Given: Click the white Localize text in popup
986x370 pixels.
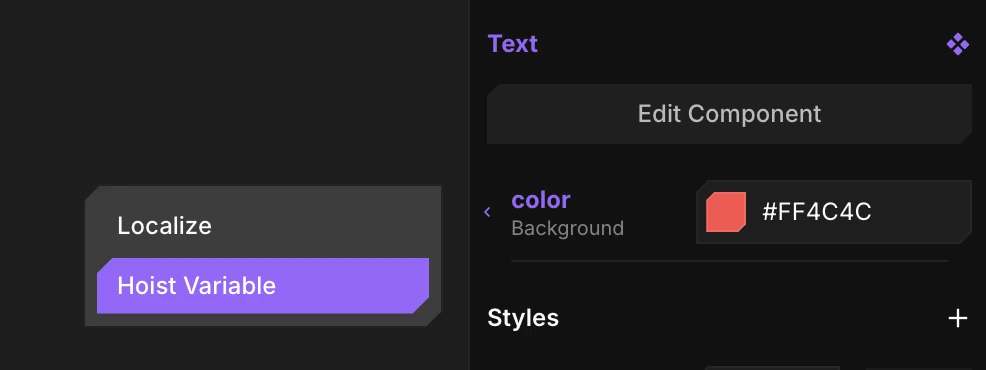Looking at the screenshot, I should (x=164, y=226).
